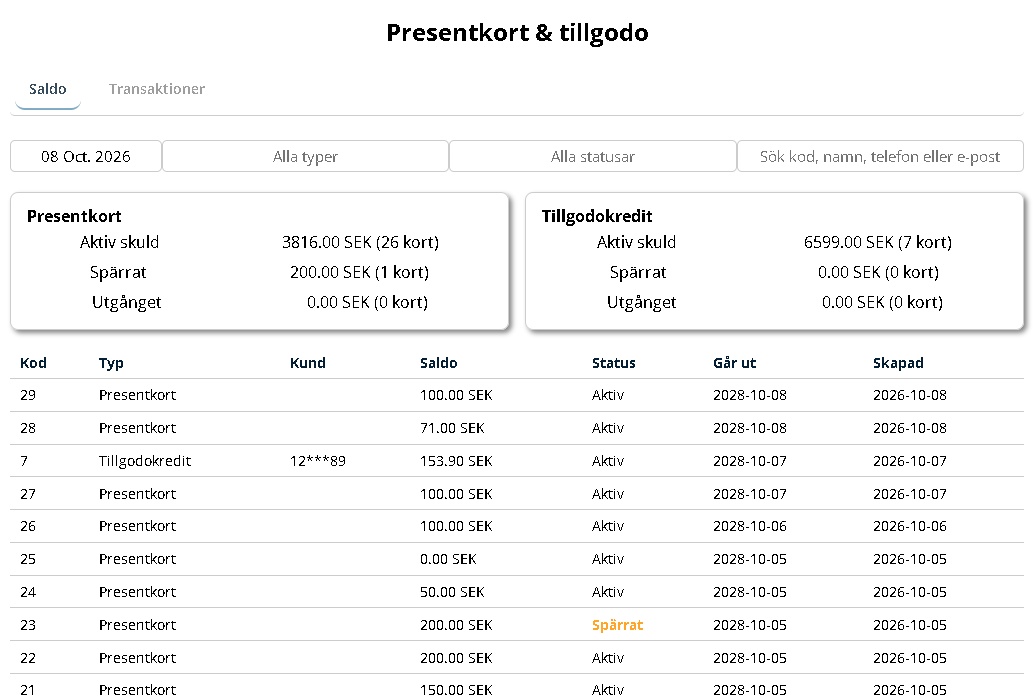The image size is (1034, 700).
Task: Select the Spärrat status on row 23
Action: (617, 625)
